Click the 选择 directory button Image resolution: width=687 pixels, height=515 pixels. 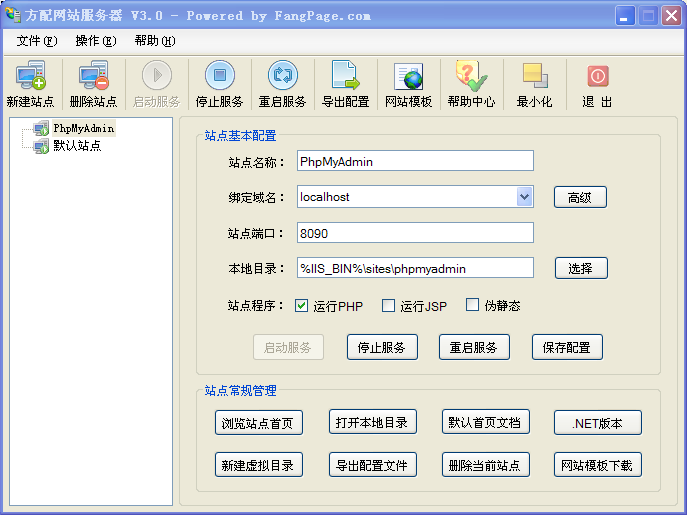581,268
